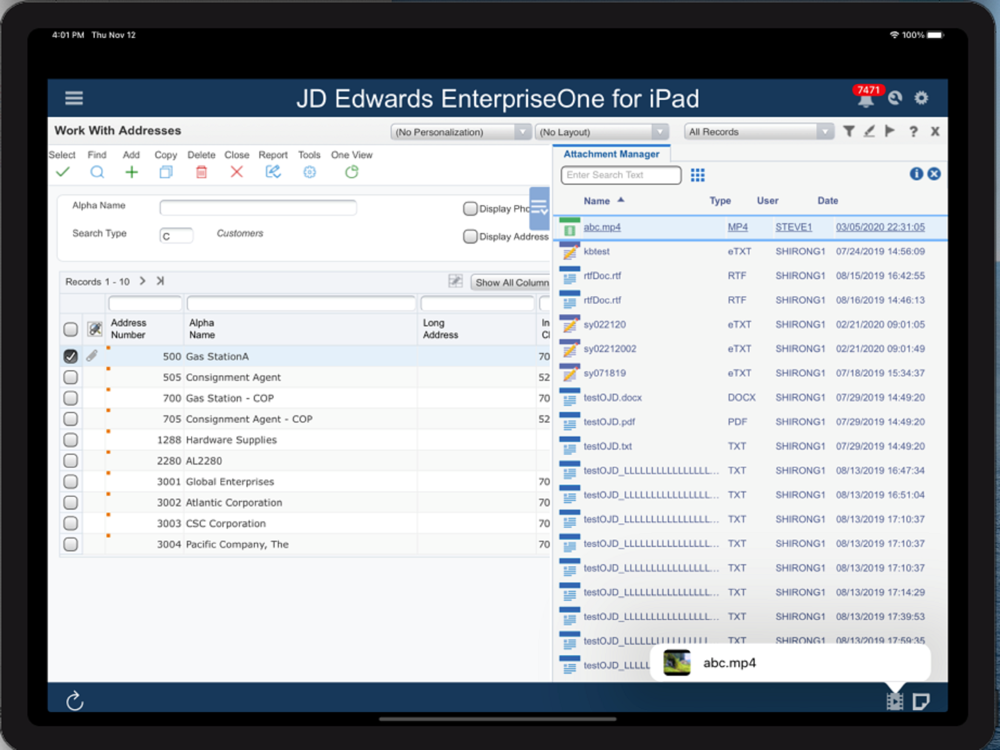Open the Tools gear icon
This screenshot has width=1000, height=750.
[x=309, y=172]
